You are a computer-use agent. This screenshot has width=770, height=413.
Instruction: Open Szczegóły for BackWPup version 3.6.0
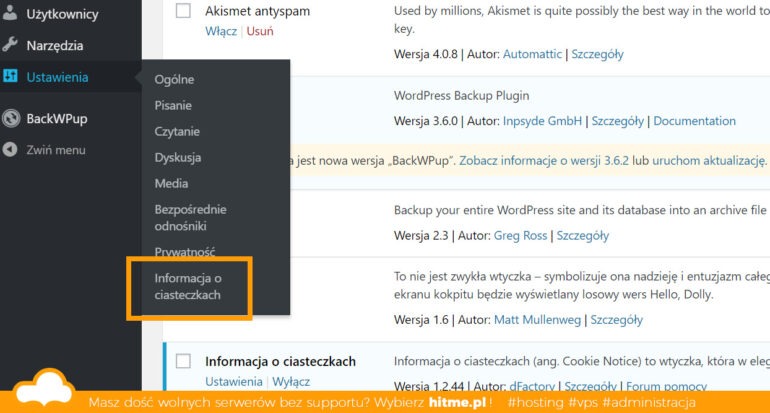[x=617, y=121]
